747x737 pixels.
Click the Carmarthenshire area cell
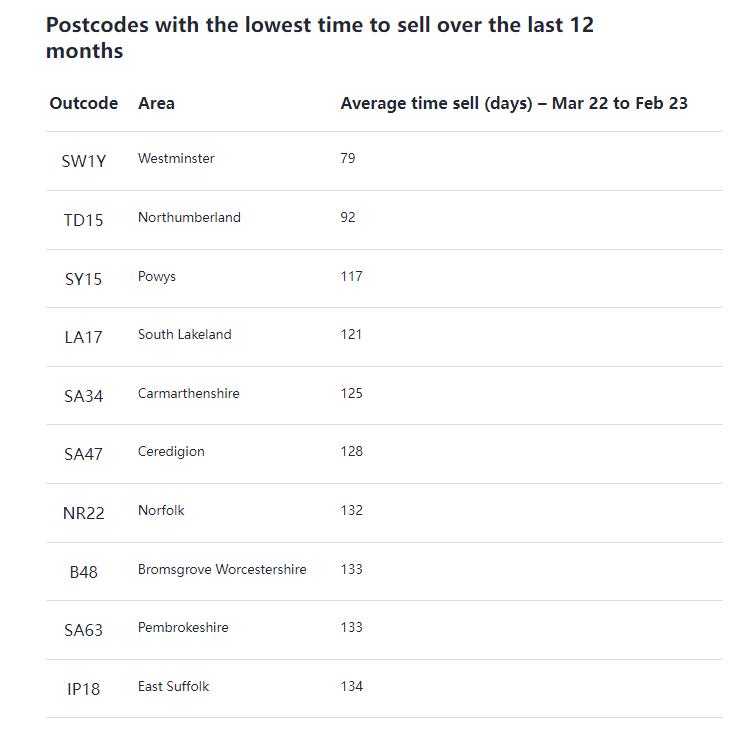tap(188, 393)
